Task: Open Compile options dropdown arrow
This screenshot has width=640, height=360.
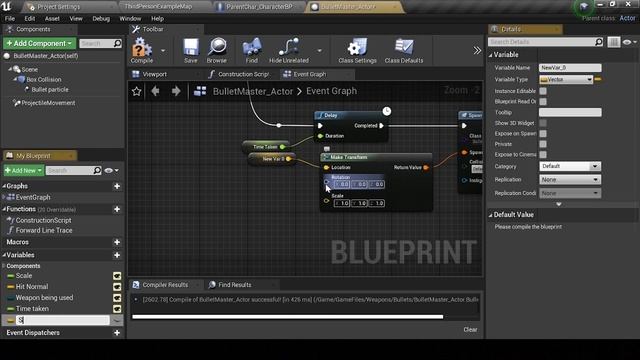Action: click(x=163, y=51)
